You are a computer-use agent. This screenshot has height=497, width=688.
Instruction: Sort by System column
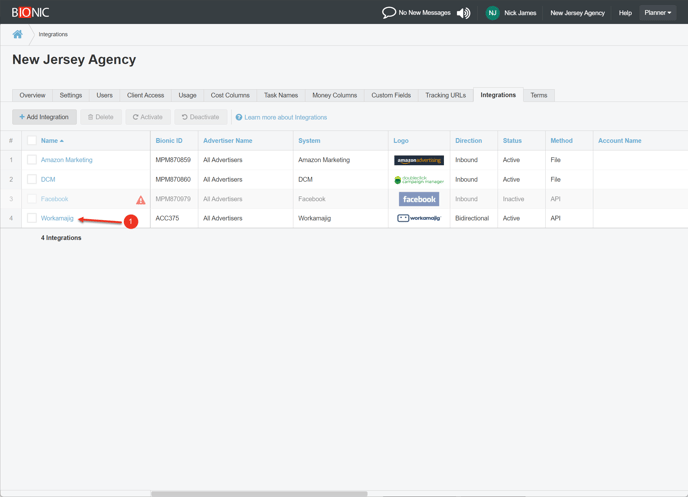click(309, 141)
